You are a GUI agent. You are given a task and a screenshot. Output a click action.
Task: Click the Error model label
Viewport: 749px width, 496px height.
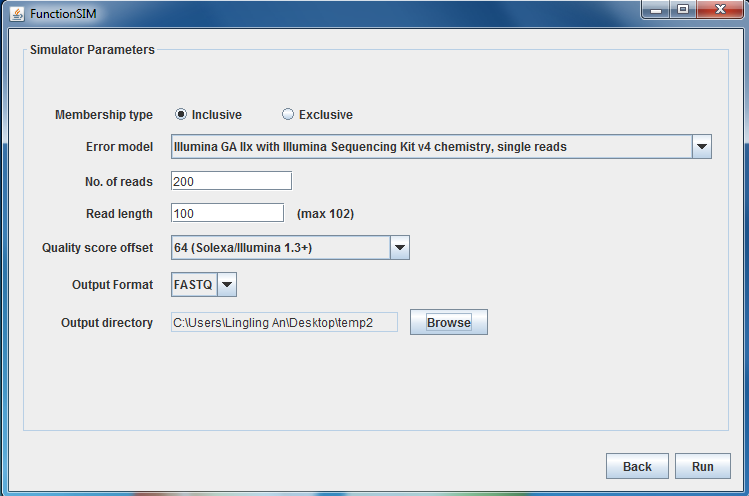(119, 147)
